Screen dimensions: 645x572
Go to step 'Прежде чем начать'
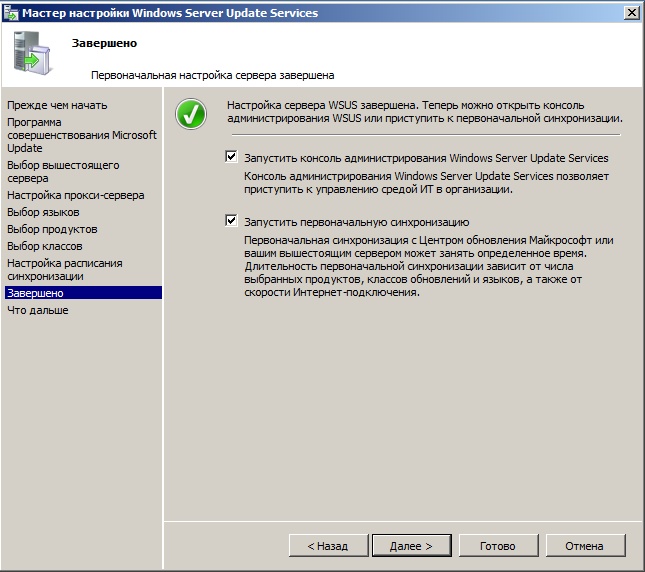(57, 105)
